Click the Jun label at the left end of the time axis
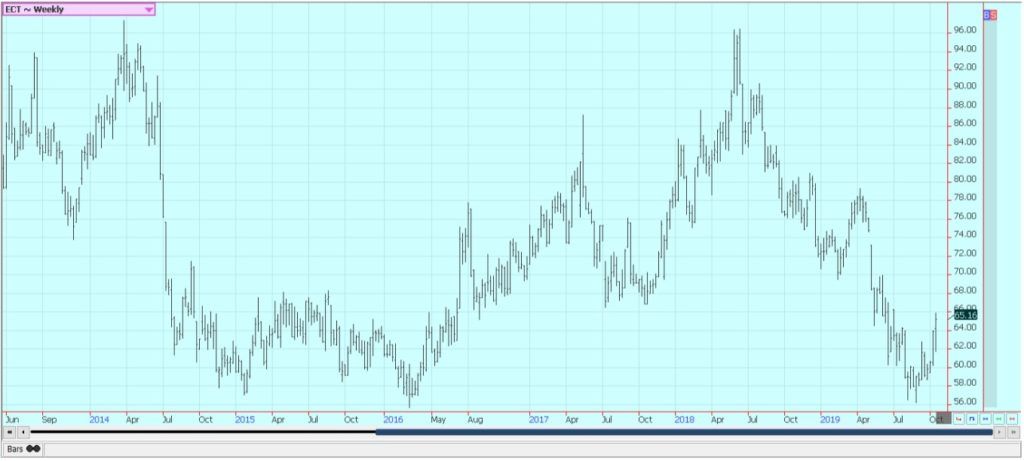1024x461 pixels. 11,419
